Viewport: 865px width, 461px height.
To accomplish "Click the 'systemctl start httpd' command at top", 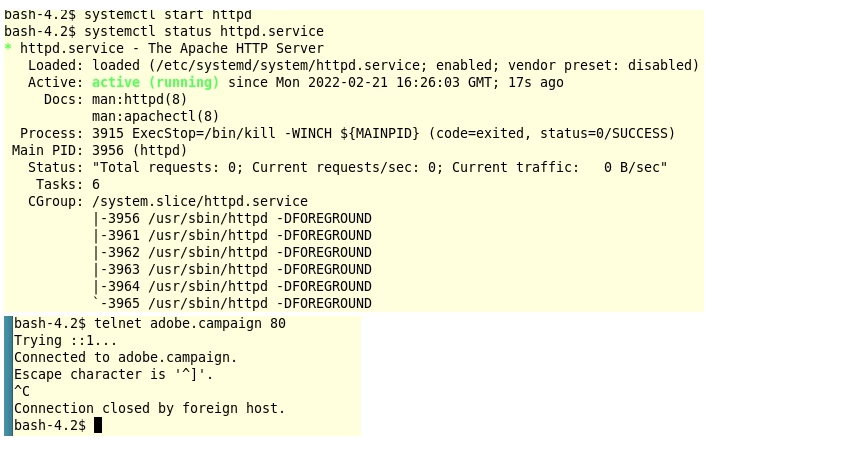I will pyautogui.click(x=128, y=15).
